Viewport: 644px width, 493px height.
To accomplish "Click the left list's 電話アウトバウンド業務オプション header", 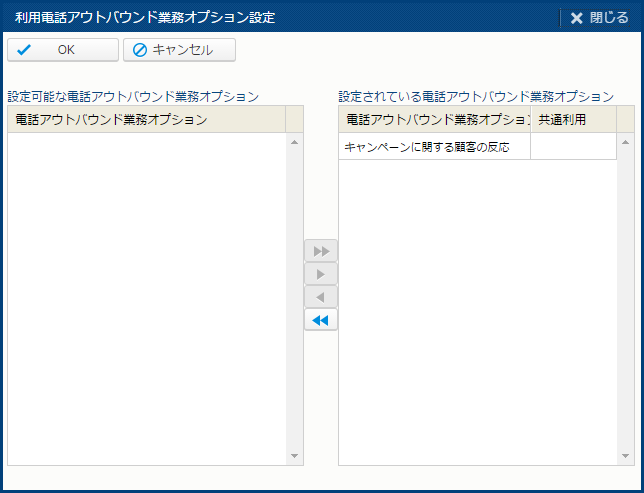I will tap(146, 120).
